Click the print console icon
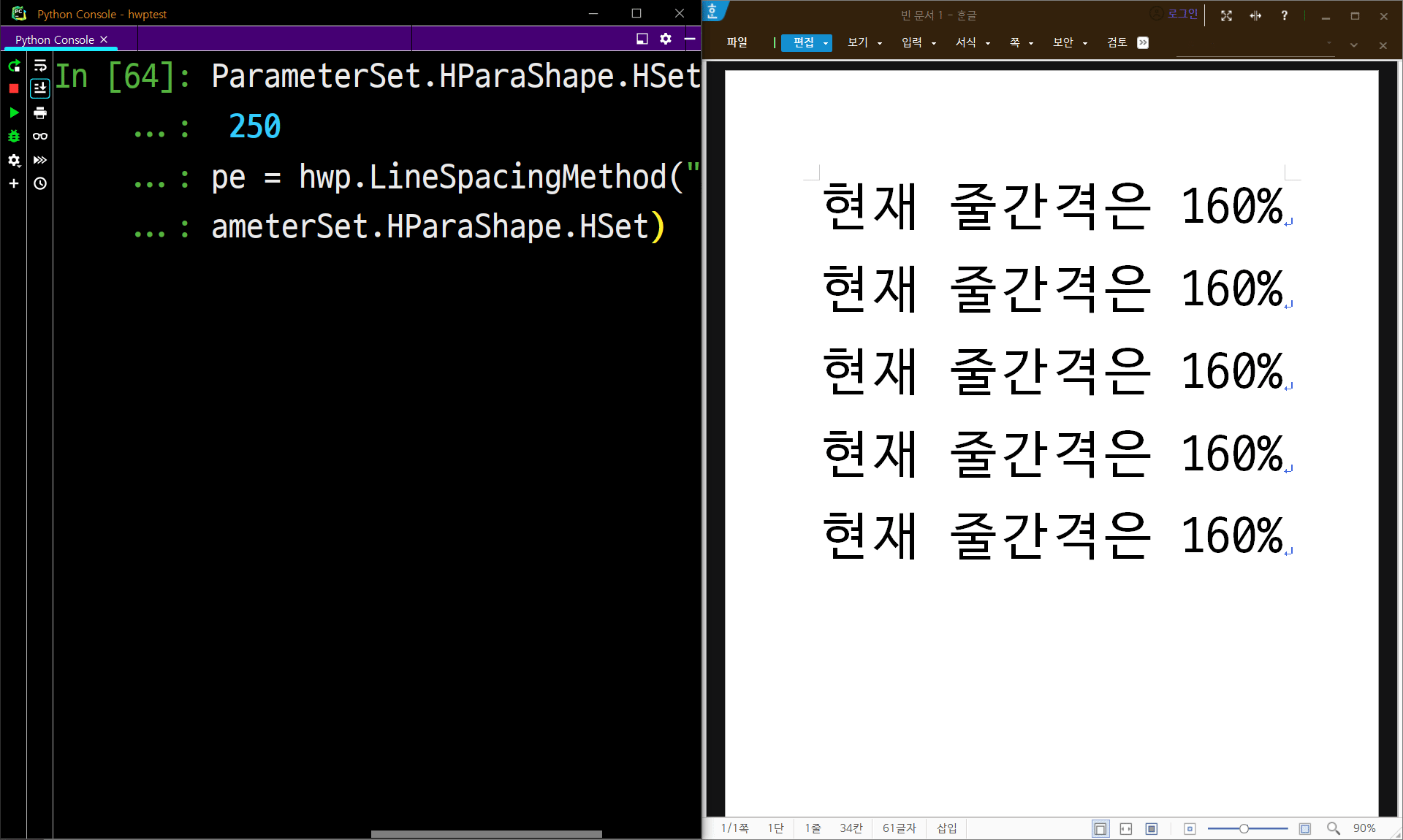This screenshot has height=840, width=1403. click(x=40, y=112)
